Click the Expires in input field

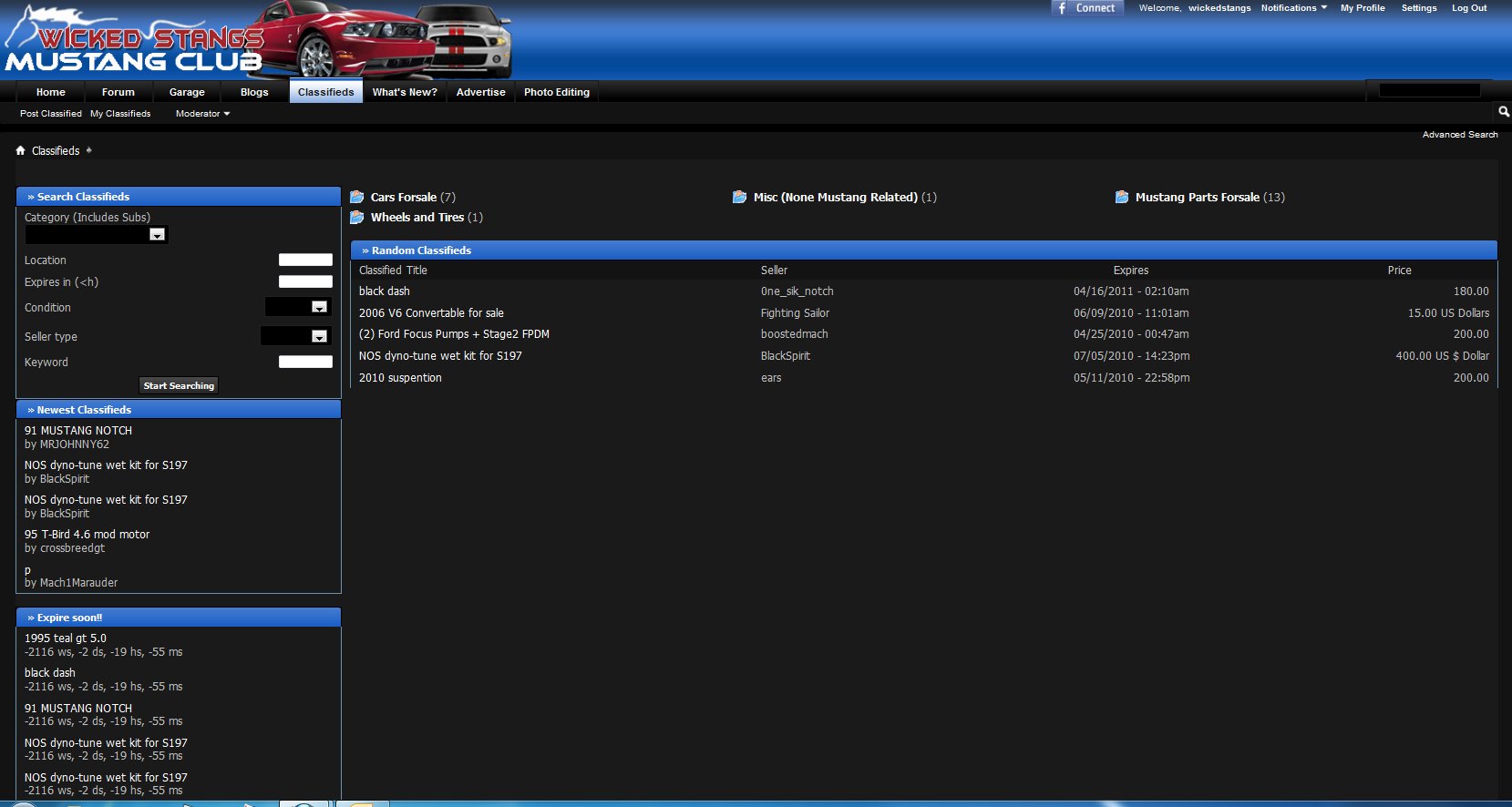[305, 281]
